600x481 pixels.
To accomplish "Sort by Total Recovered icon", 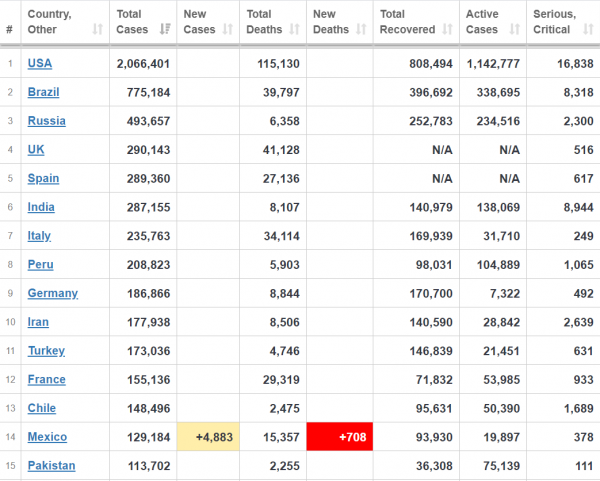I will (447, 29).
